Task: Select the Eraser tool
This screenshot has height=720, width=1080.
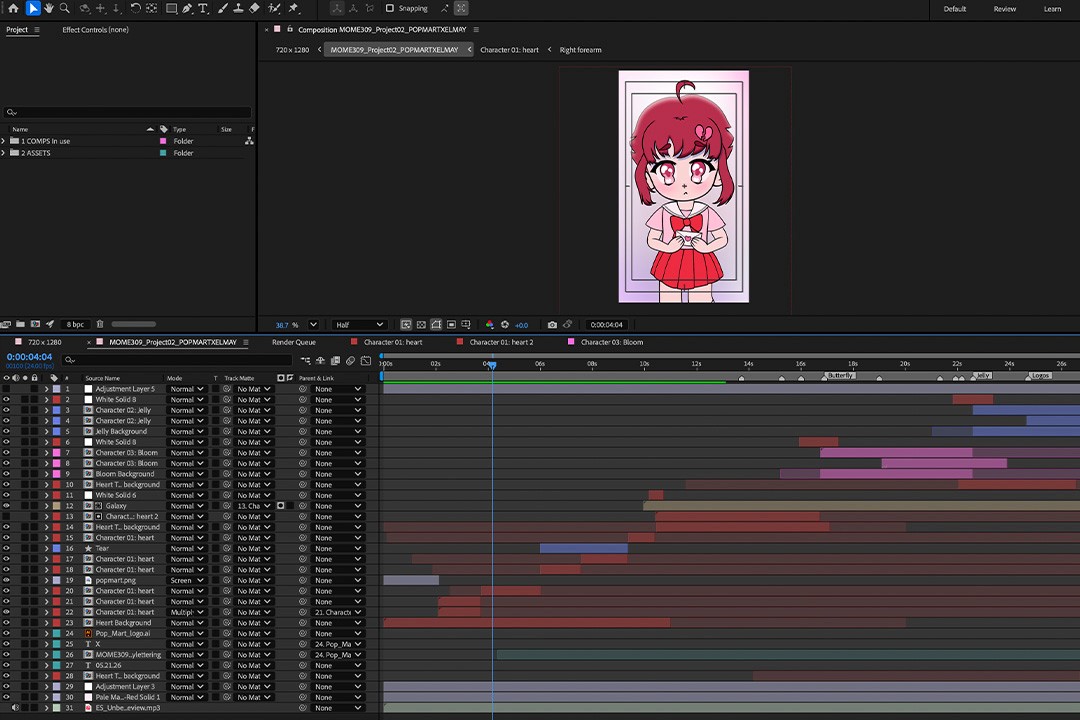Action: tap(254, 8)
